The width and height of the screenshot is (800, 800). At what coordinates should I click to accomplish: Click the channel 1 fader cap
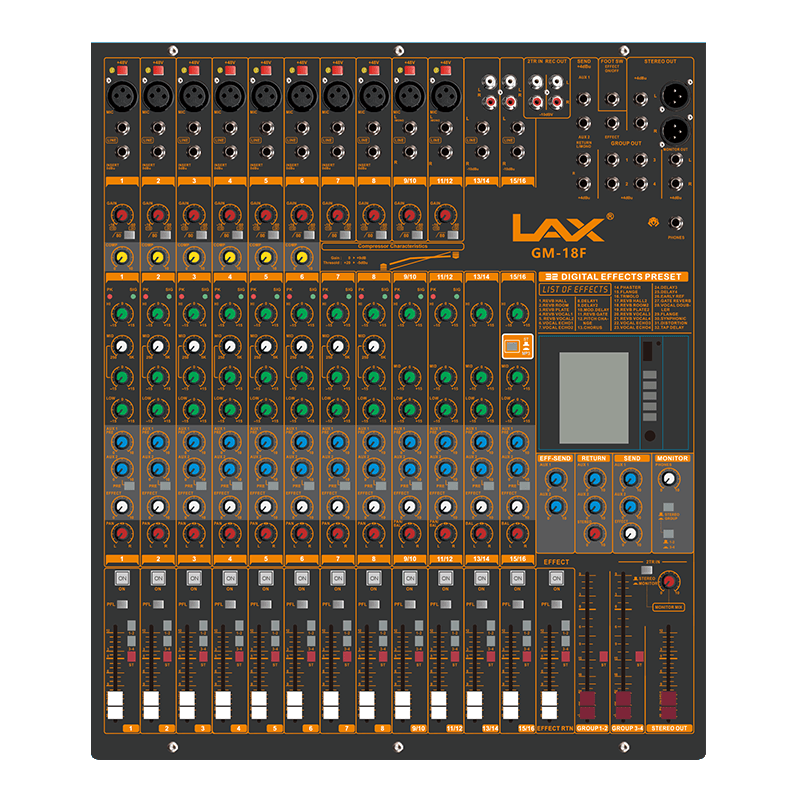pos(115,705)
